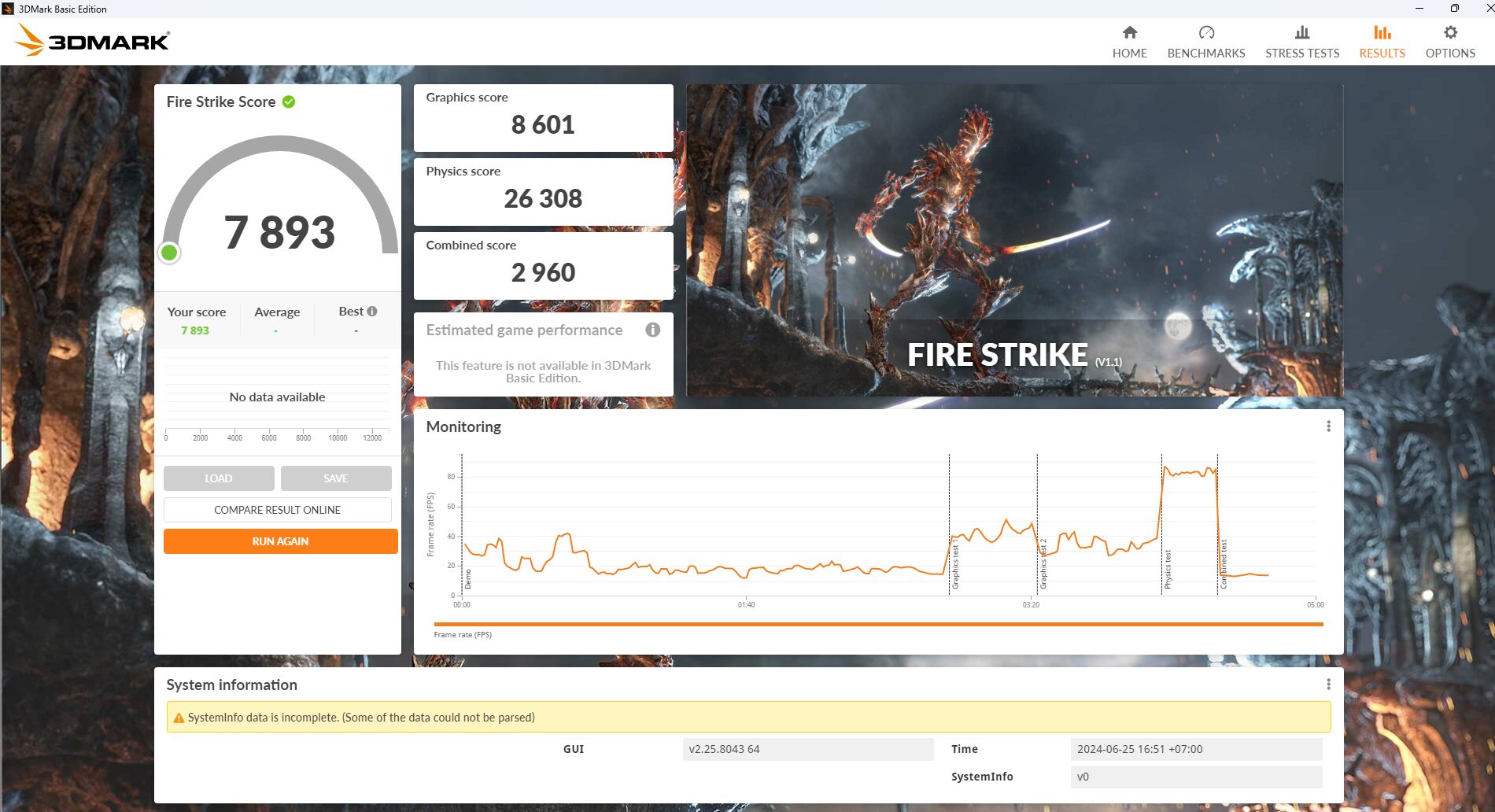
Task: Click the green validation check icon
Action: click(289, 101)
